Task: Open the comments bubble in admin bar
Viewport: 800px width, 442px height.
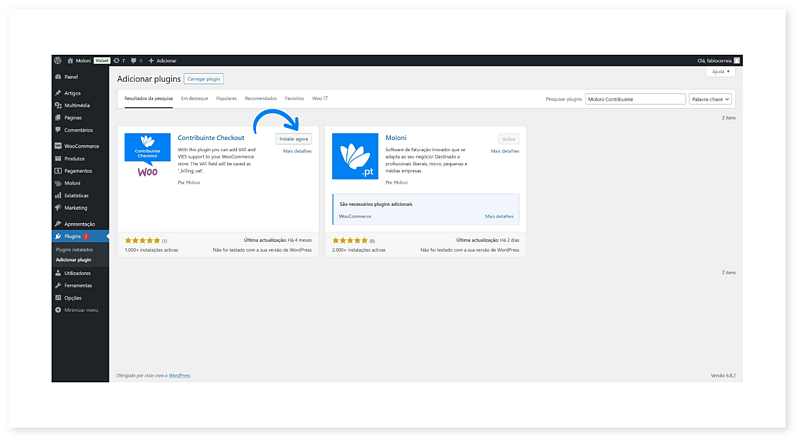Action: 137,60
